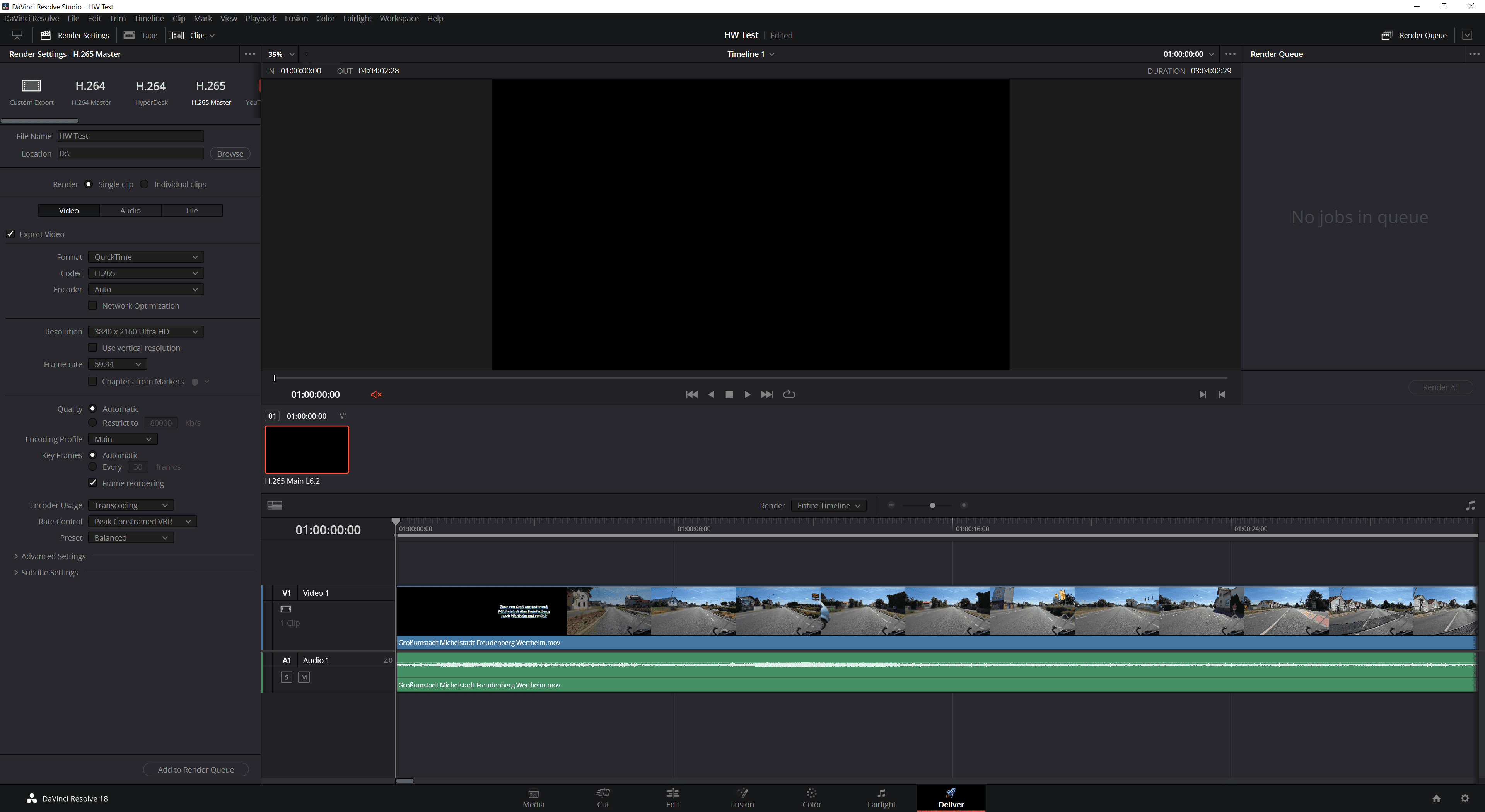Select Single clip render option
Screen dimensions: 1485x812
[88, 184]
